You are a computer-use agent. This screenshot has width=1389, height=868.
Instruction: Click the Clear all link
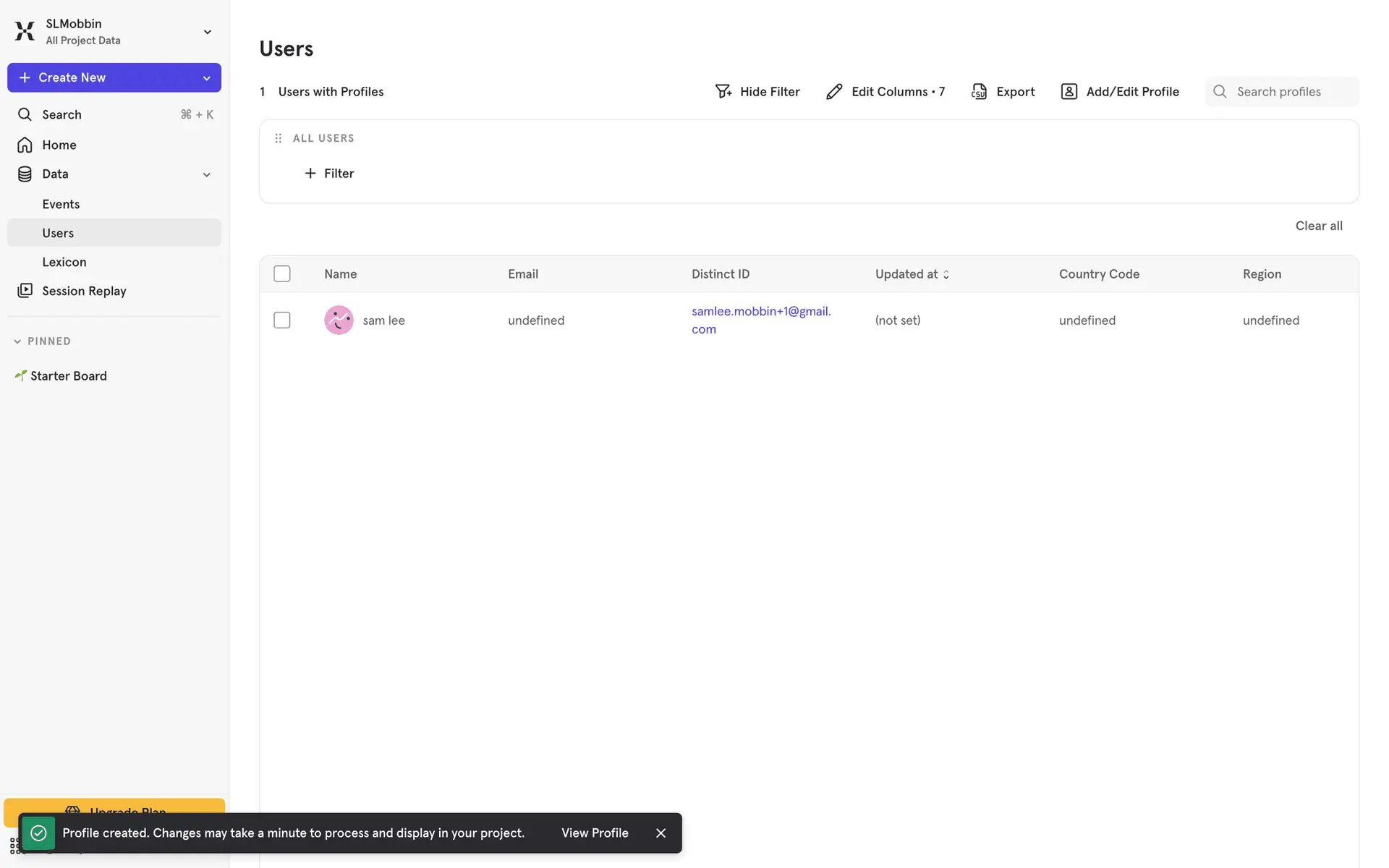[1318, 226]
